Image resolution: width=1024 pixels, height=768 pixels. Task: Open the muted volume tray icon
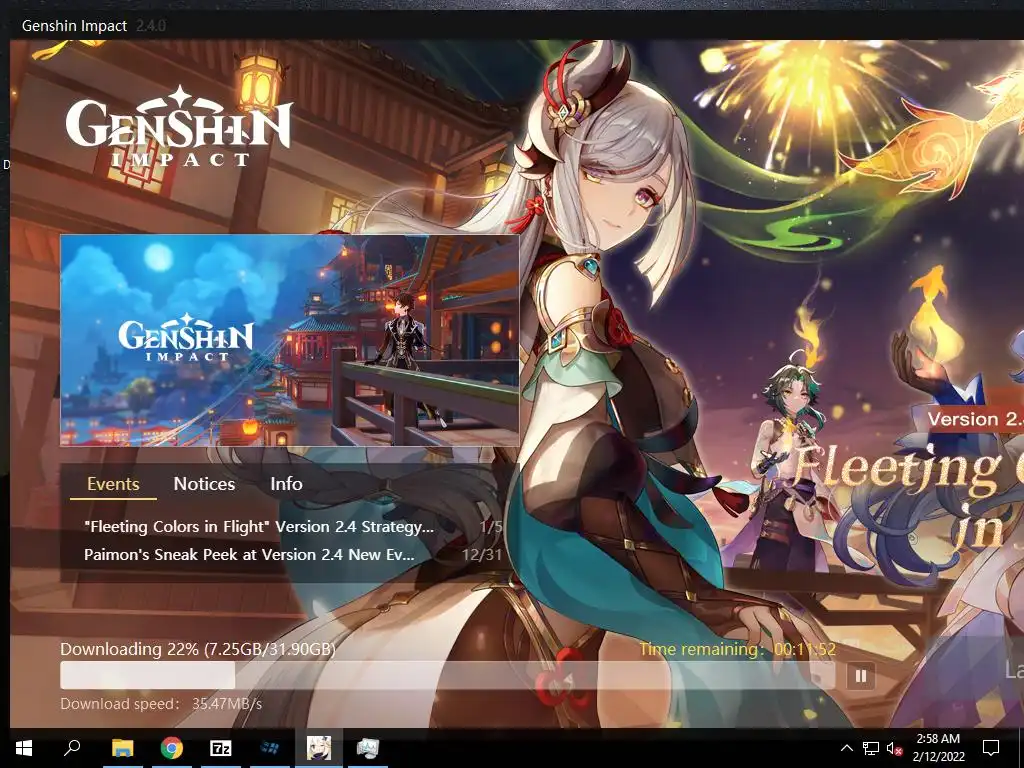point(894,748)
